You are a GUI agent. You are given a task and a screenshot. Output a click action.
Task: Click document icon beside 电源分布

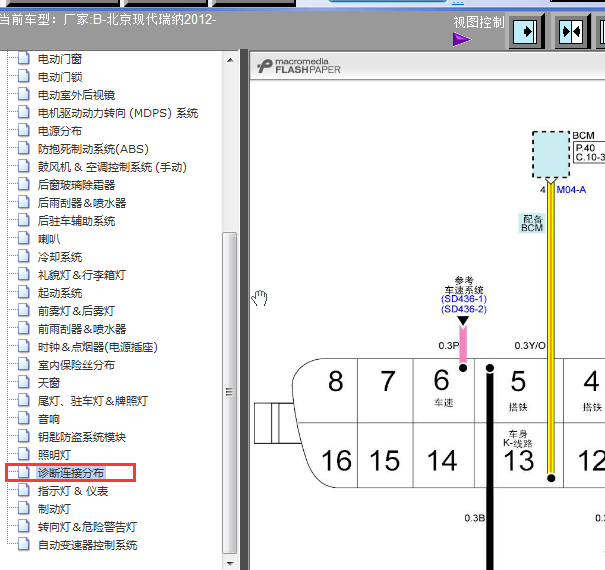tap(24, 130)
